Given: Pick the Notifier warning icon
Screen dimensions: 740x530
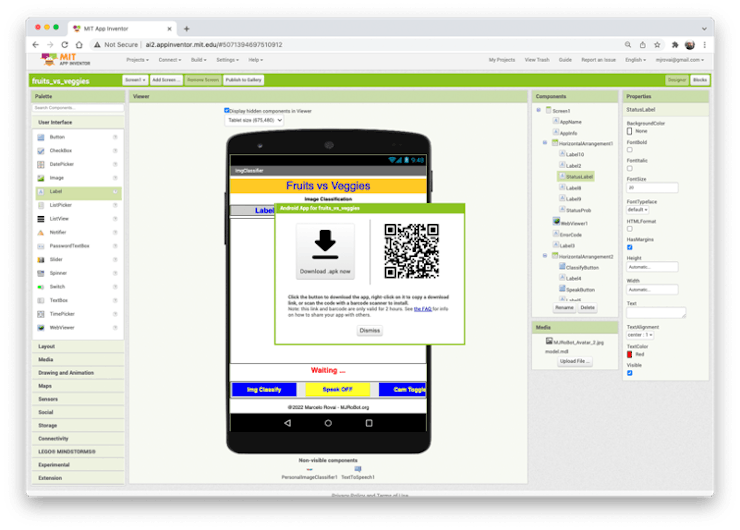Looking at the screenshot, I should pos(41,233).
